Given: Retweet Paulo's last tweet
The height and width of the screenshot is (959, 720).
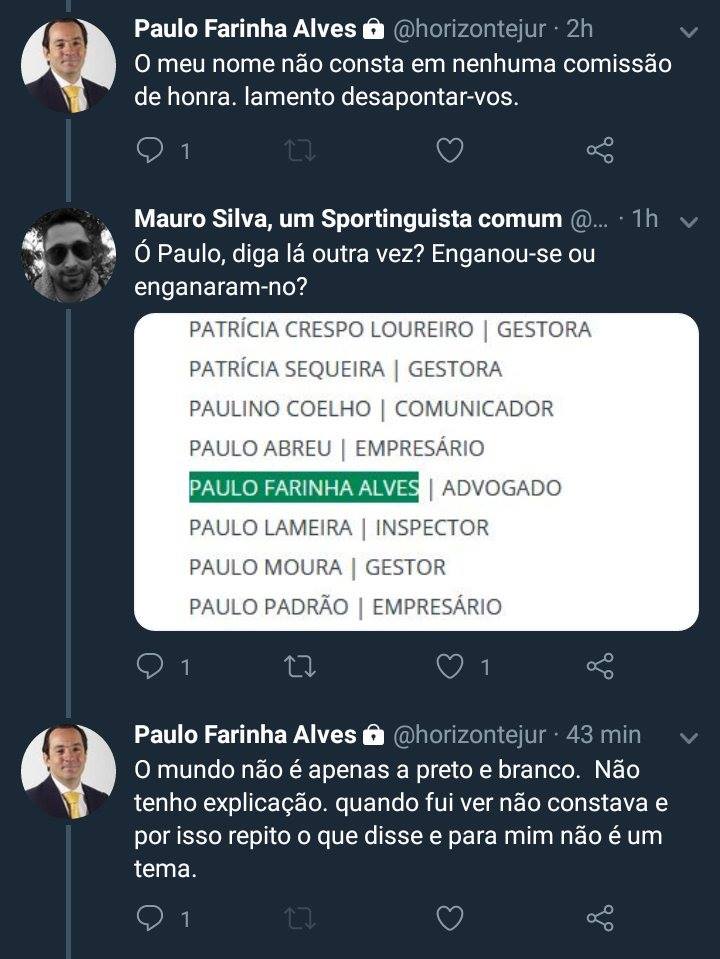Looking at the screenshot, I should (x=298, y=918).
